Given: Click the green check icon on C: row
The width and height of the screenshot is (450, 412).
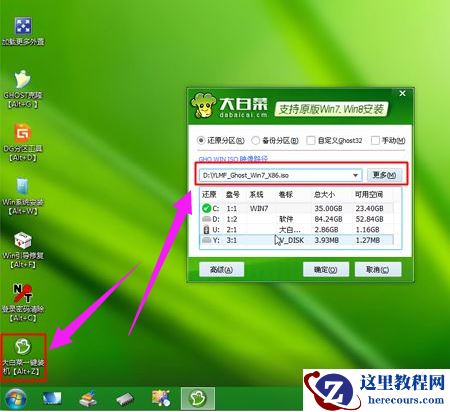Looking at the screenshot, I should 206,208.
